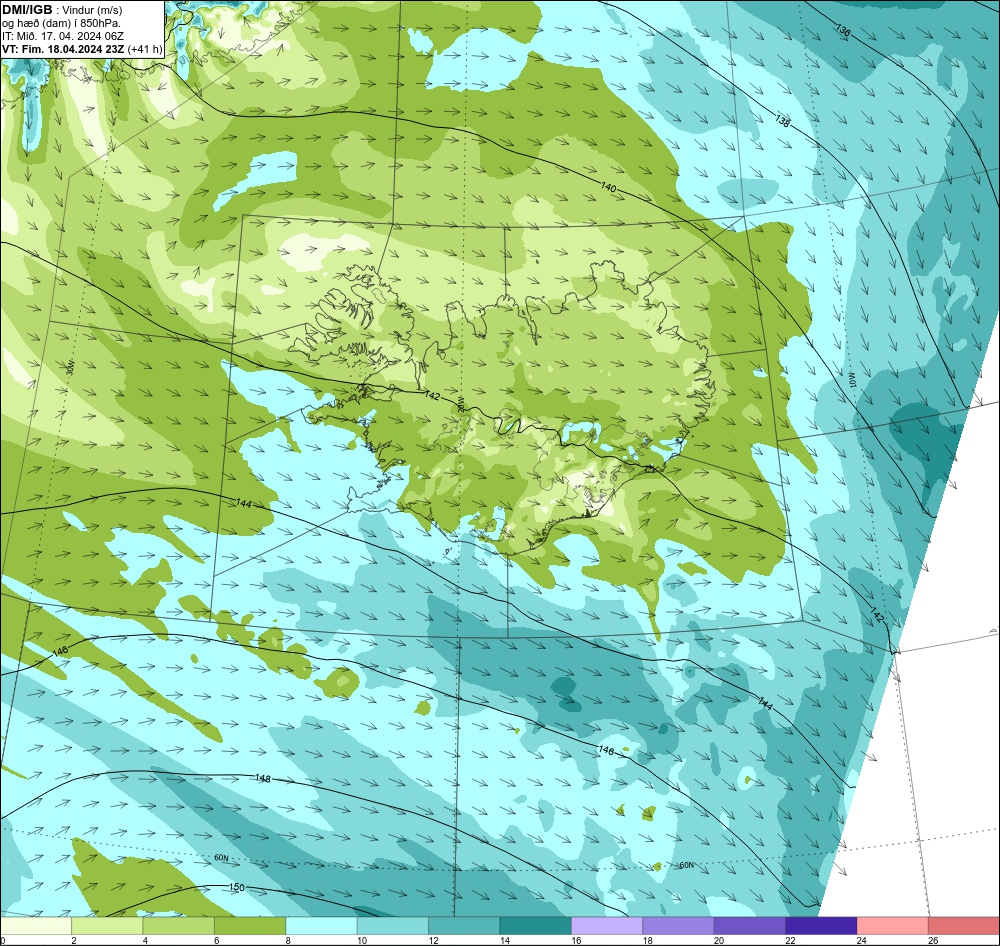Click the 150 contour label
The image size is (1000, 946).
236,887
